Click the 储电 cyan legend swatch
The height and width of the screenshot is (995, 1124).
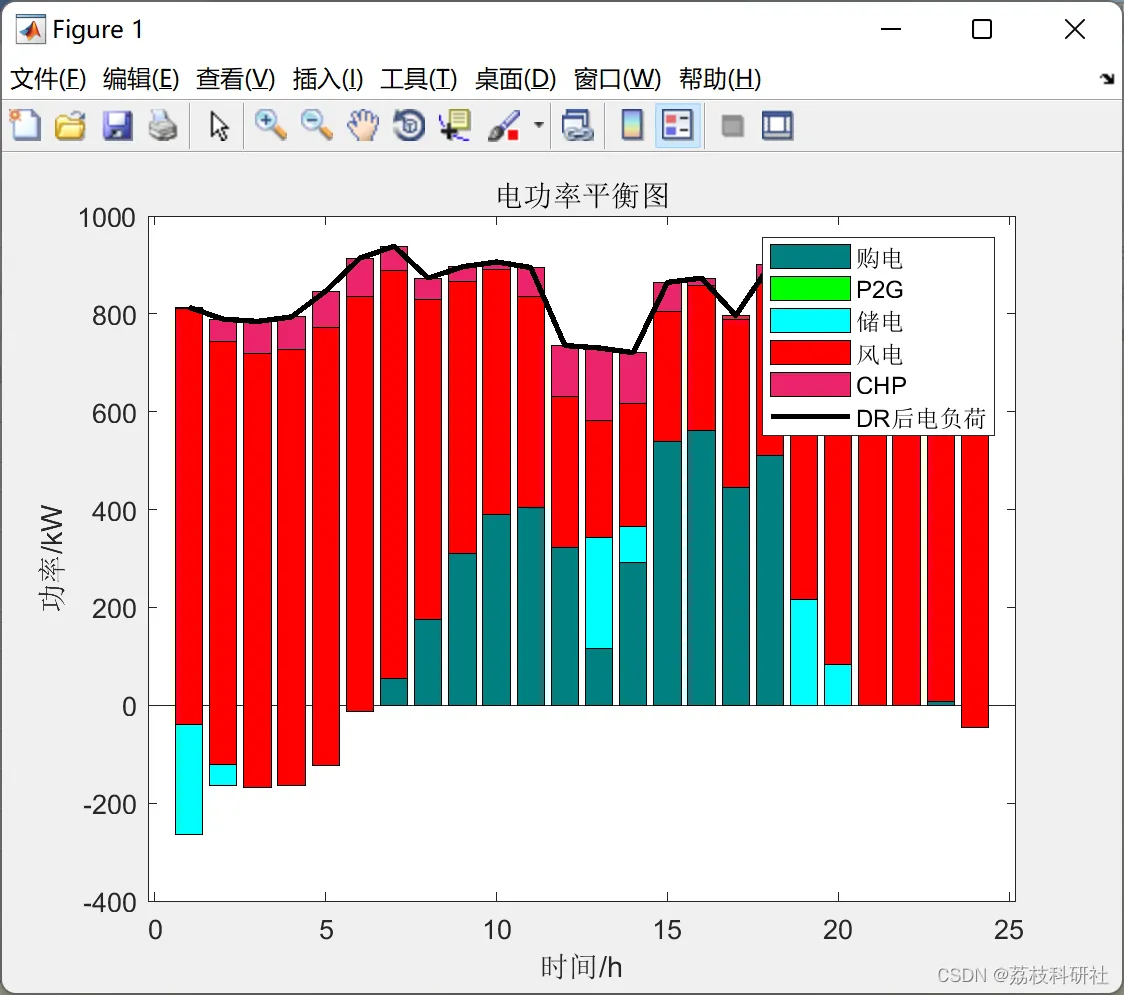click(810, 320)
